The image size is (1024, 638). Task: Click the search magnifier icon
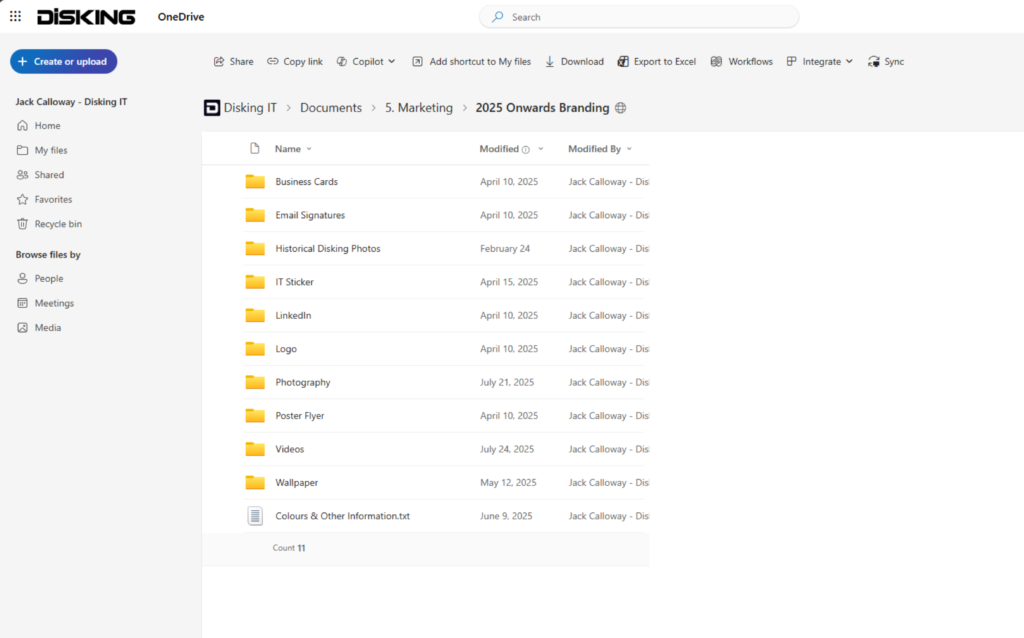(498, 17)
